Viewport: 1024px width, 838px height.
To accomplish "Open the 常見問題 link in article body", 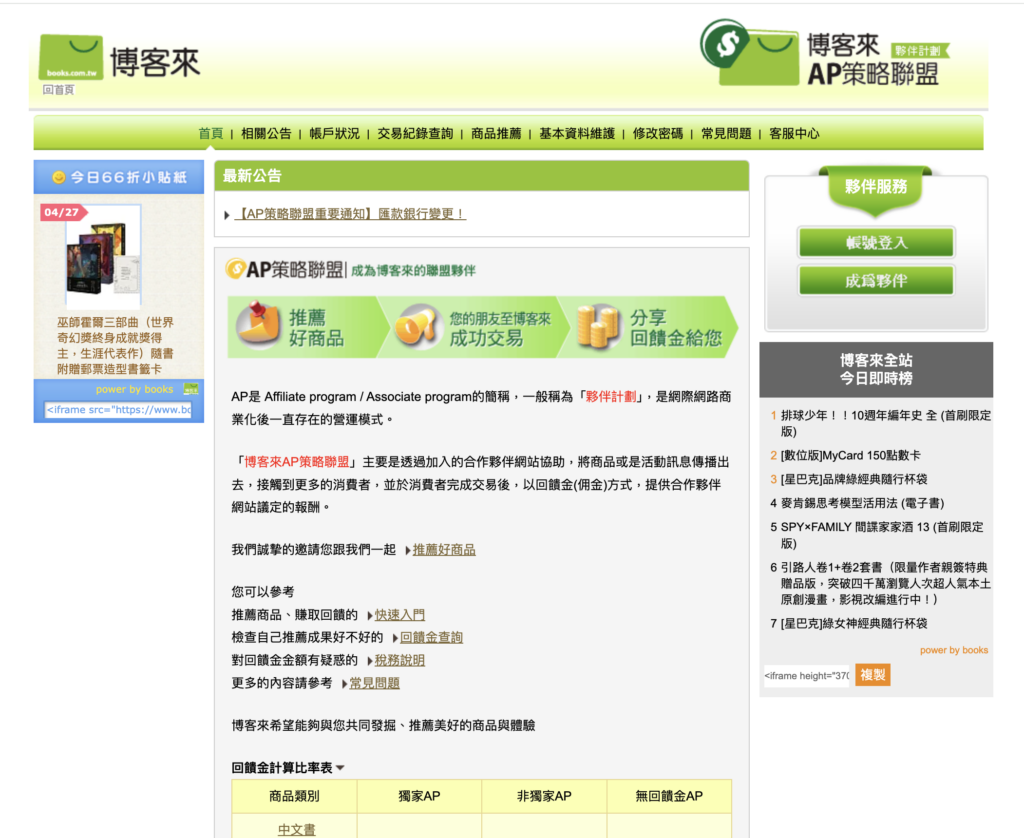I will click(x=374, y=683).
